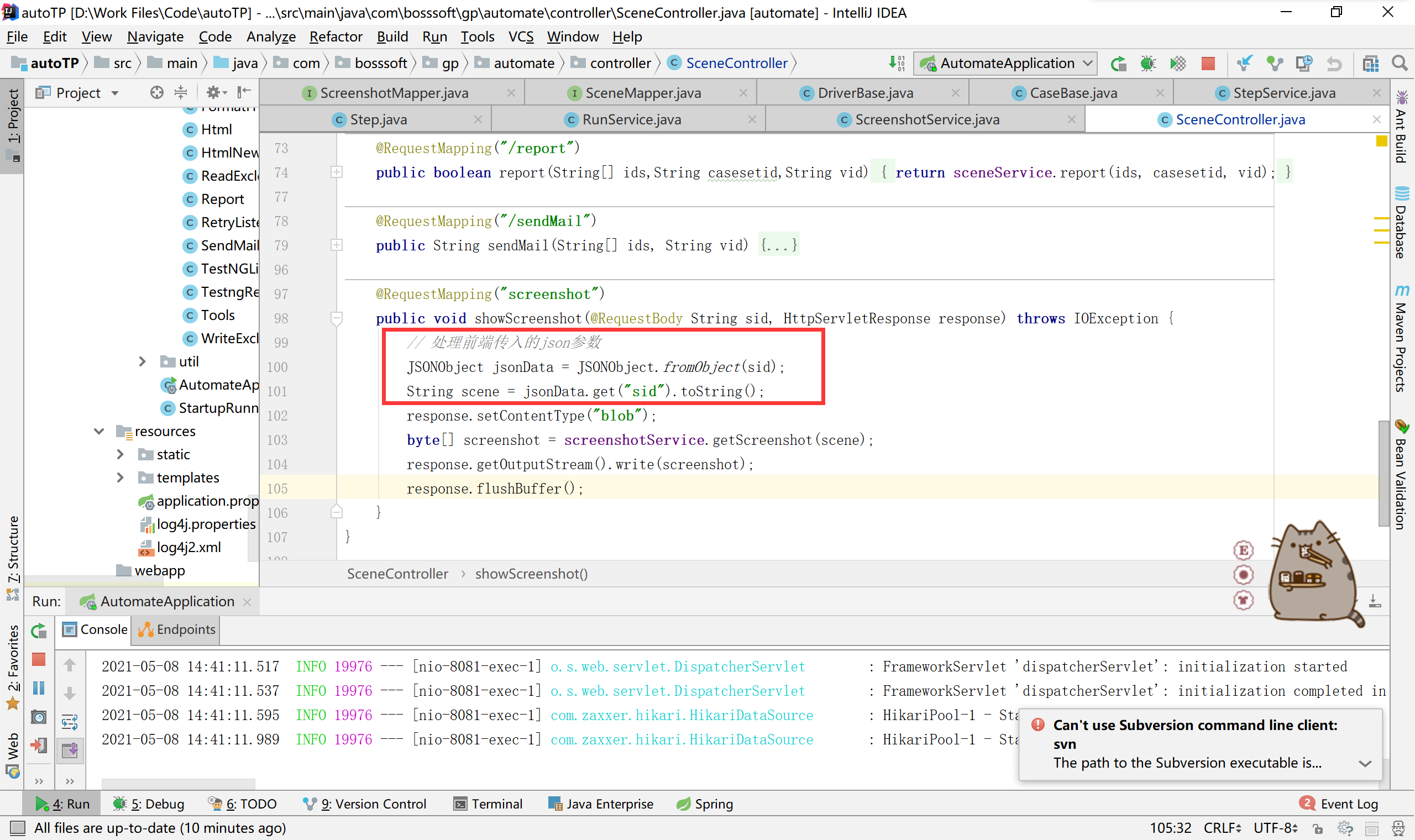Image resolution: width=1415 pixels, height=840 pixels.
Task: Click the dump threads camera icon
Action: click(x=39, y=717)
